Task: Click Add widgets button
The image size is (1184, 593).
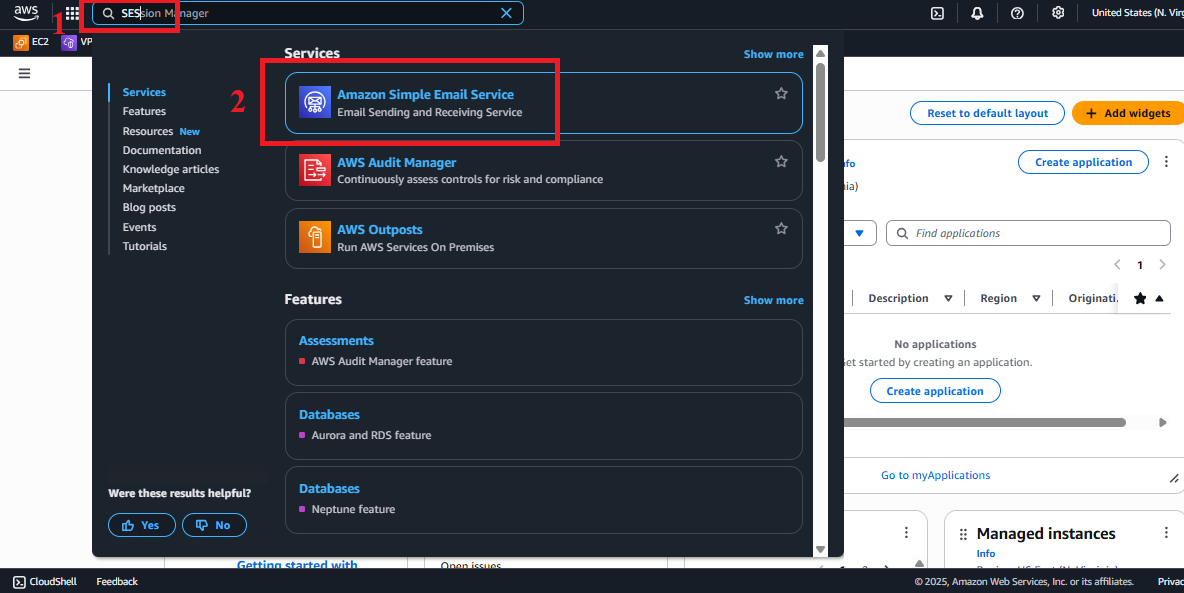Action: [1128, 113]
